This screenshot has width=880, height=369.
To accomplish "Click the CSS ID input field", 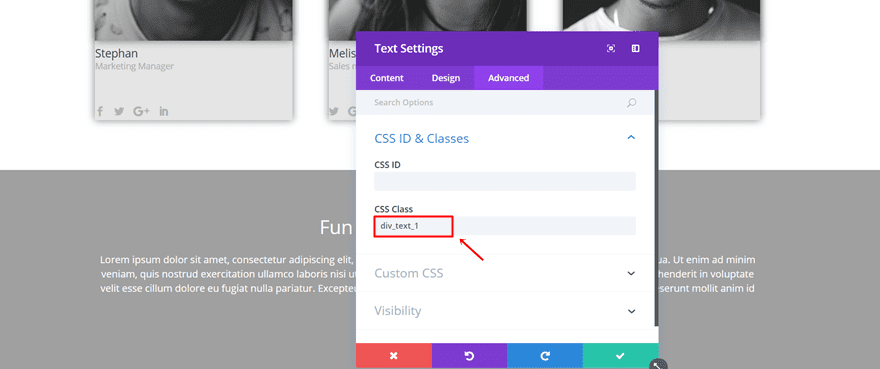I will pyautogui.click(x=505, y=181).
